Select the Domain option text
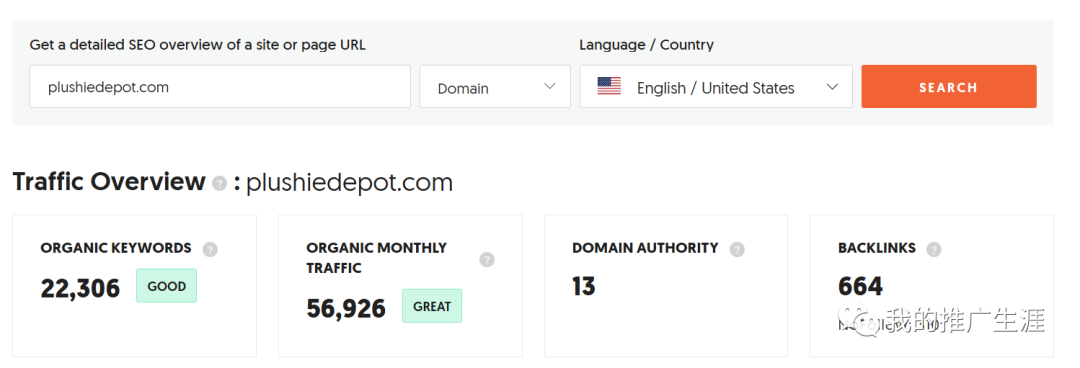This screenshot has height=368, width=1080. click(x=463, y=88)
